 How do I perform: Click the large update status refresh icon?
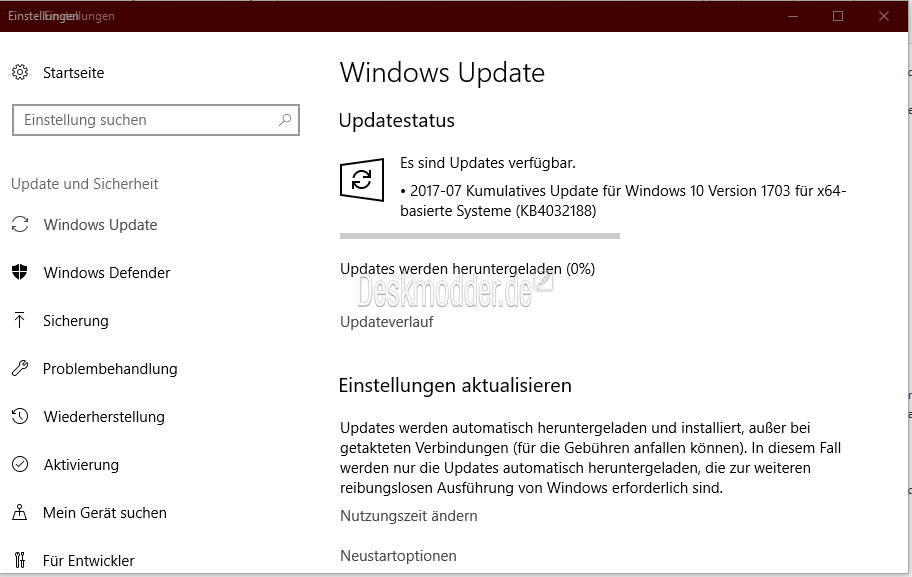pyautogui.click(x=362, y=179)
